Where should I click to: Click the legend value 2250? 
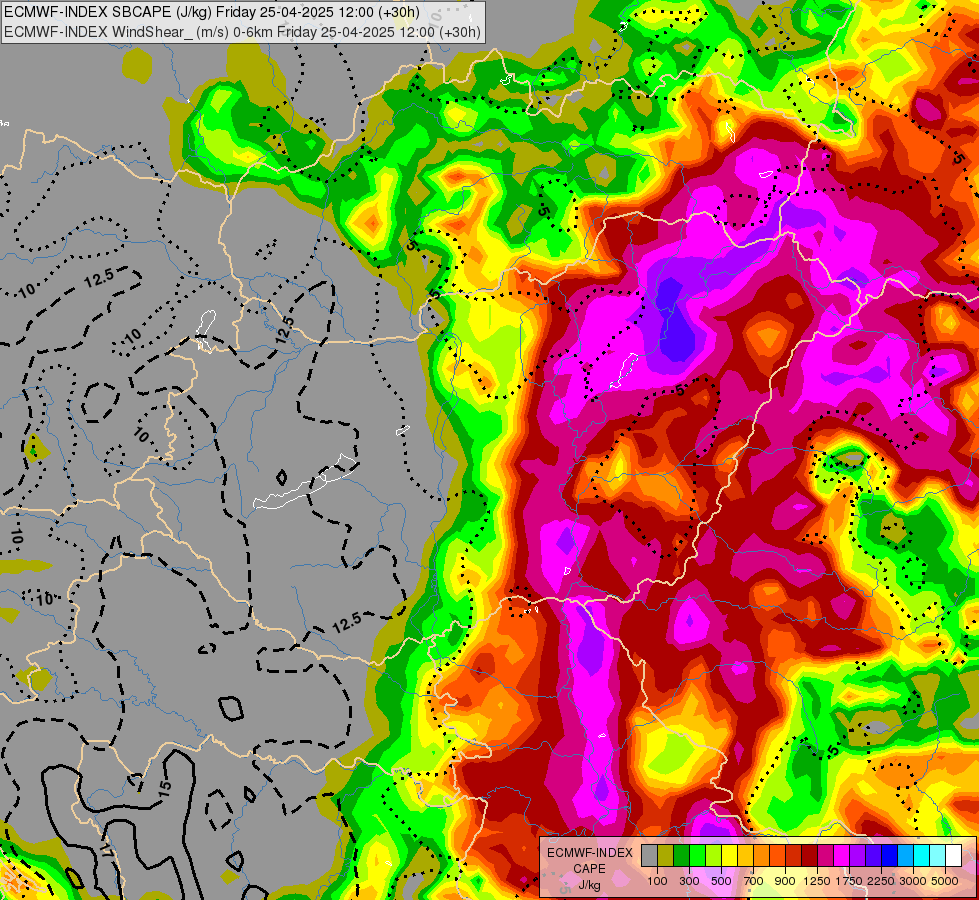(881, 881)
